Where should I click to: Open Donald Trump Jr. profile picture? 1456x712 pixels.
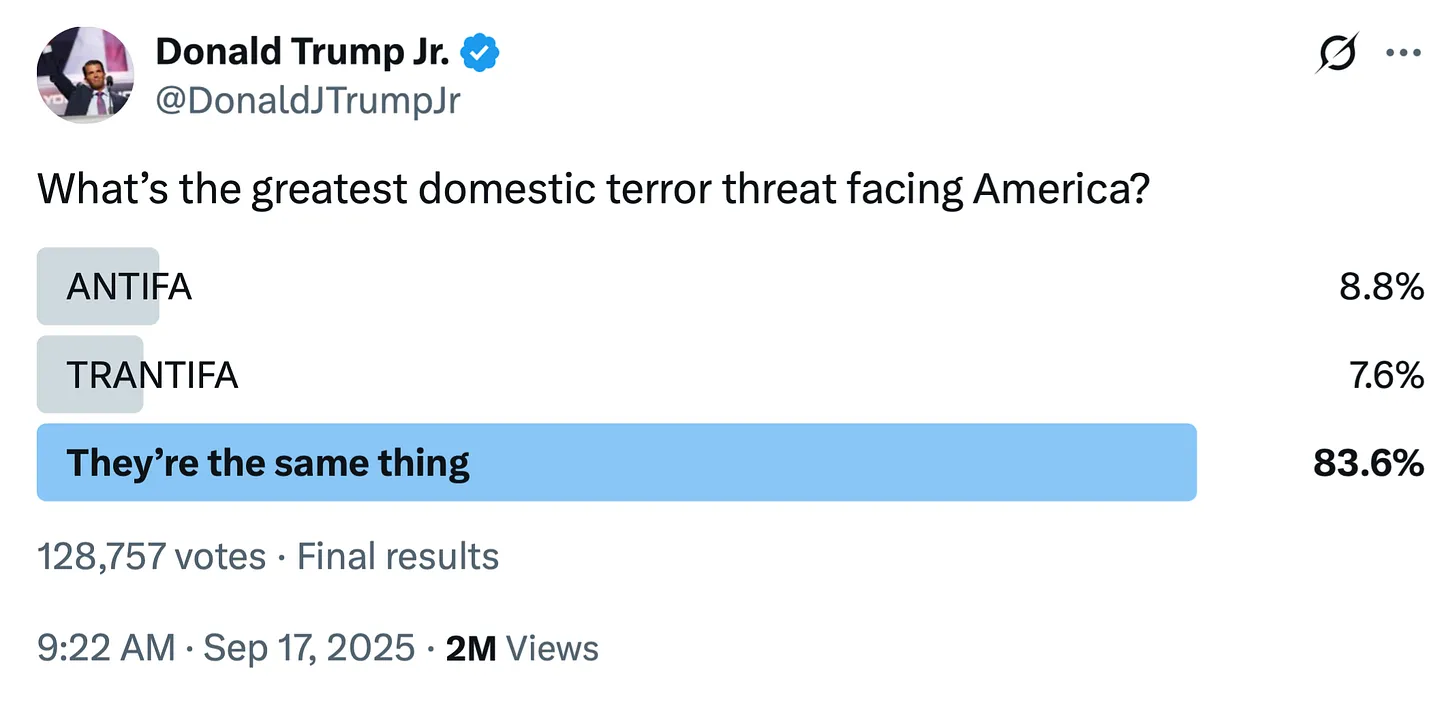pos(85,75)
